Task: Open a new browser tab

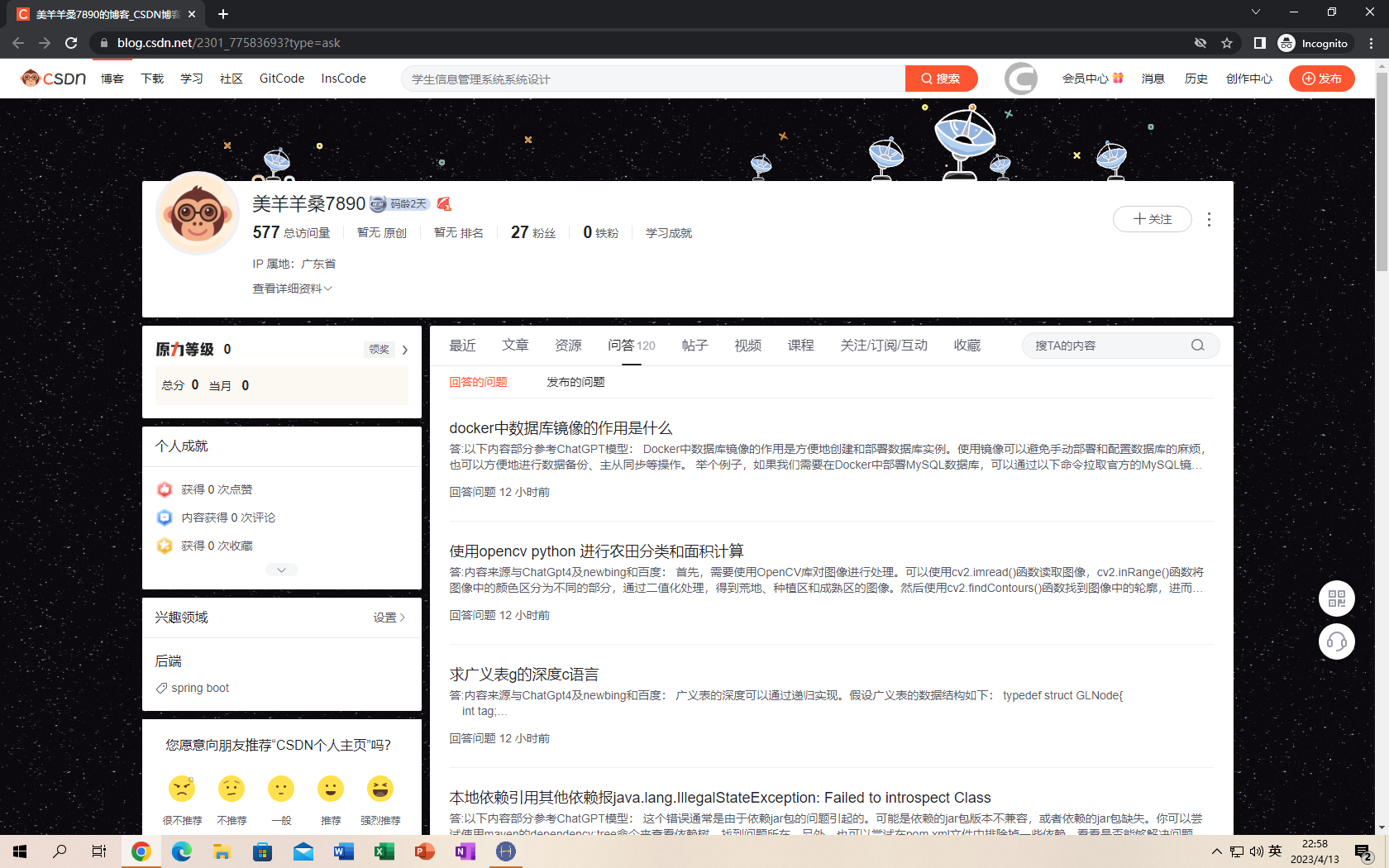Action: tap(223, 14)
